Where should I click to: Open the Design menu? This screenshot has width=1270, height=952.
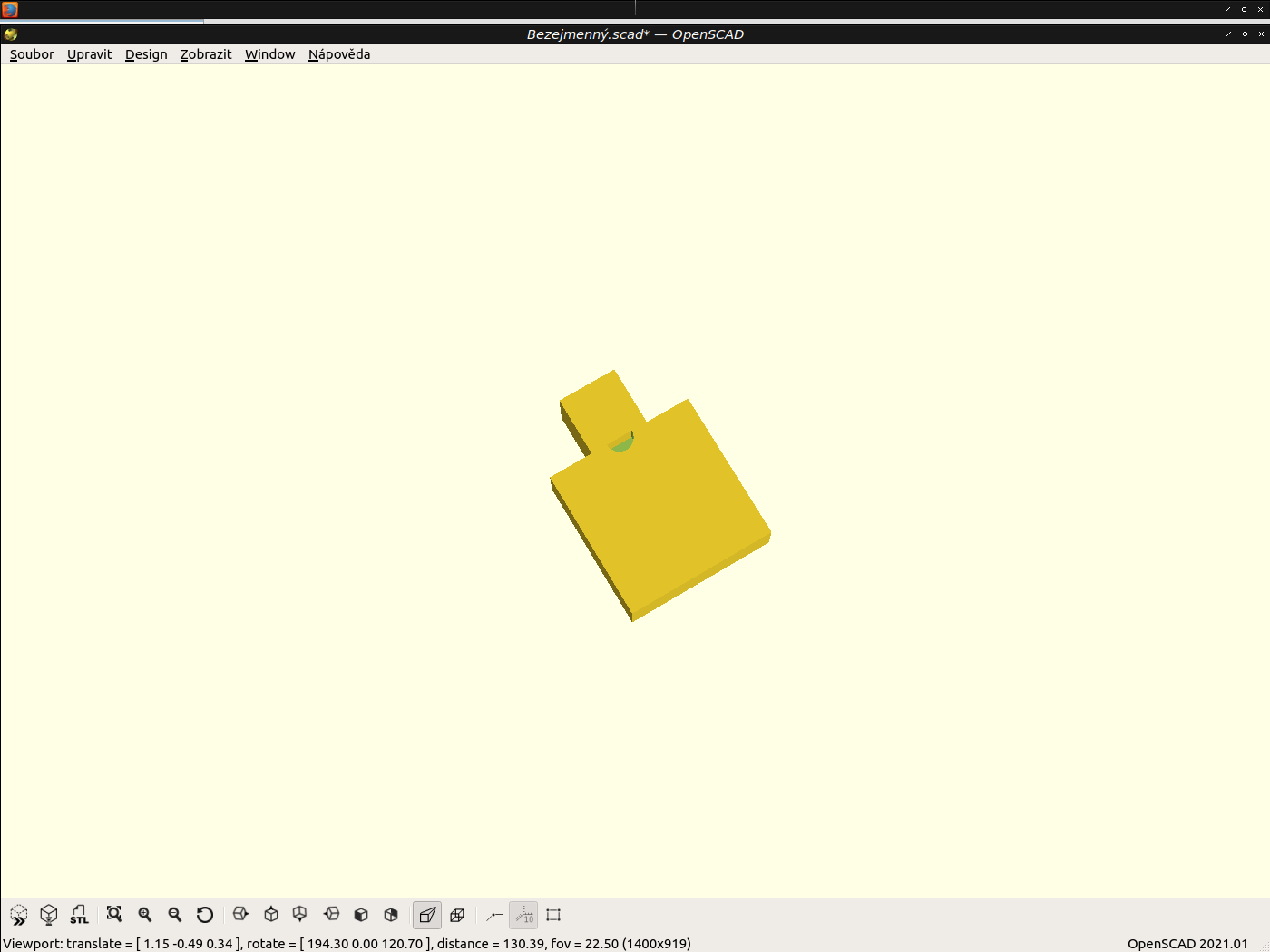[x=145, y=54]
